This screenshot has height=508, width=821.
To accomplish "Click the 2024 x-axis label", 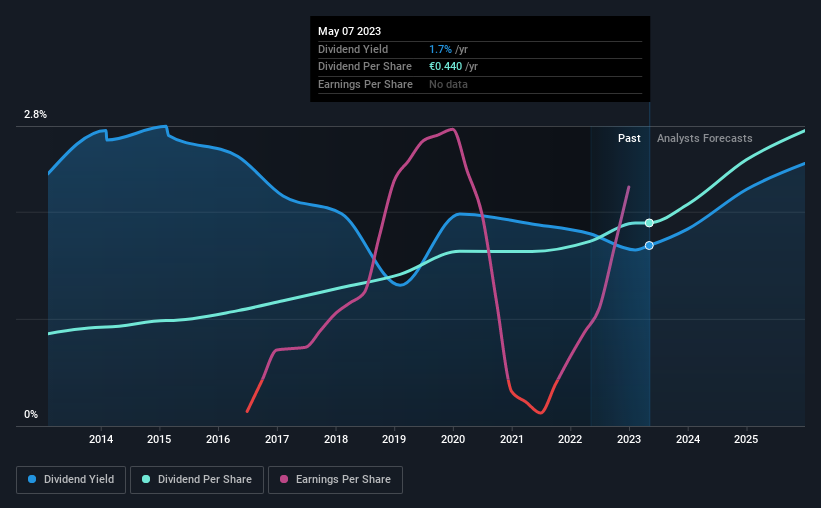I will point(688,439).
